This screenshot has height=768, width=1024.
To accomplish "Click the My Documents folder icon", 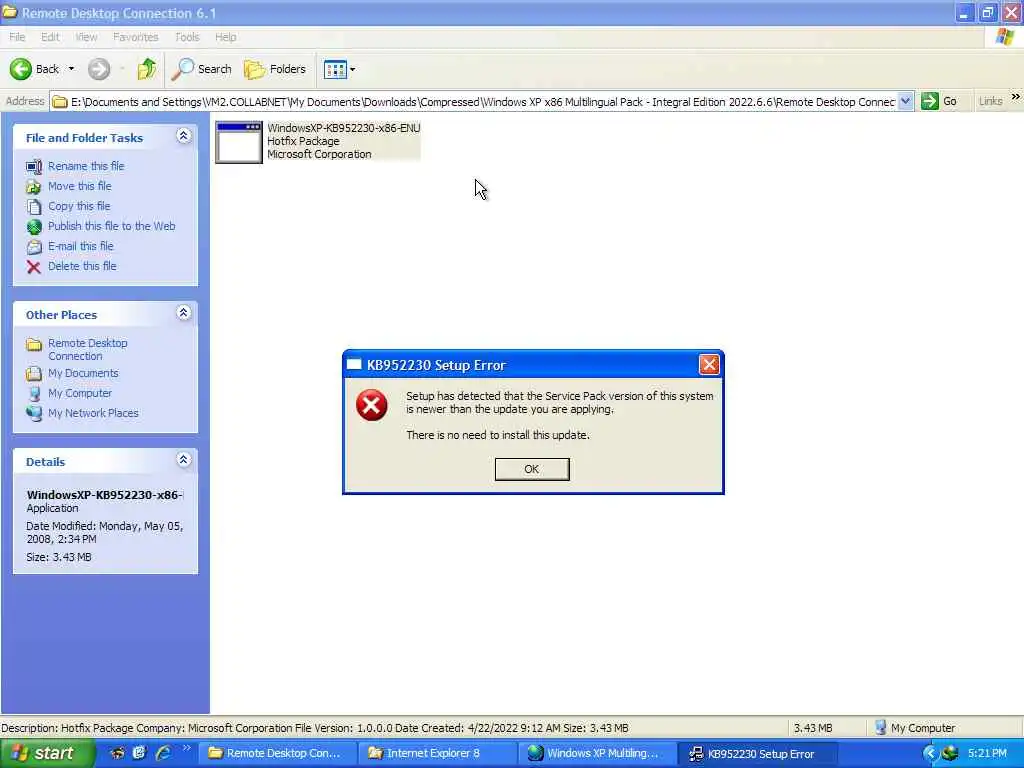I will click(x=34, y=374).
